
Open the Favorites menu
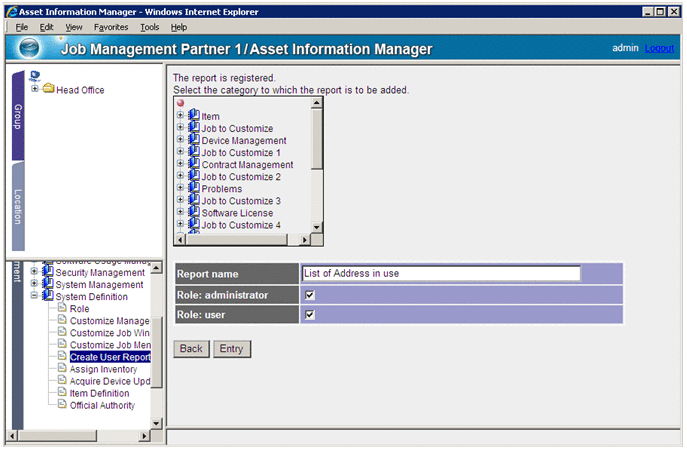click(111, 27)
